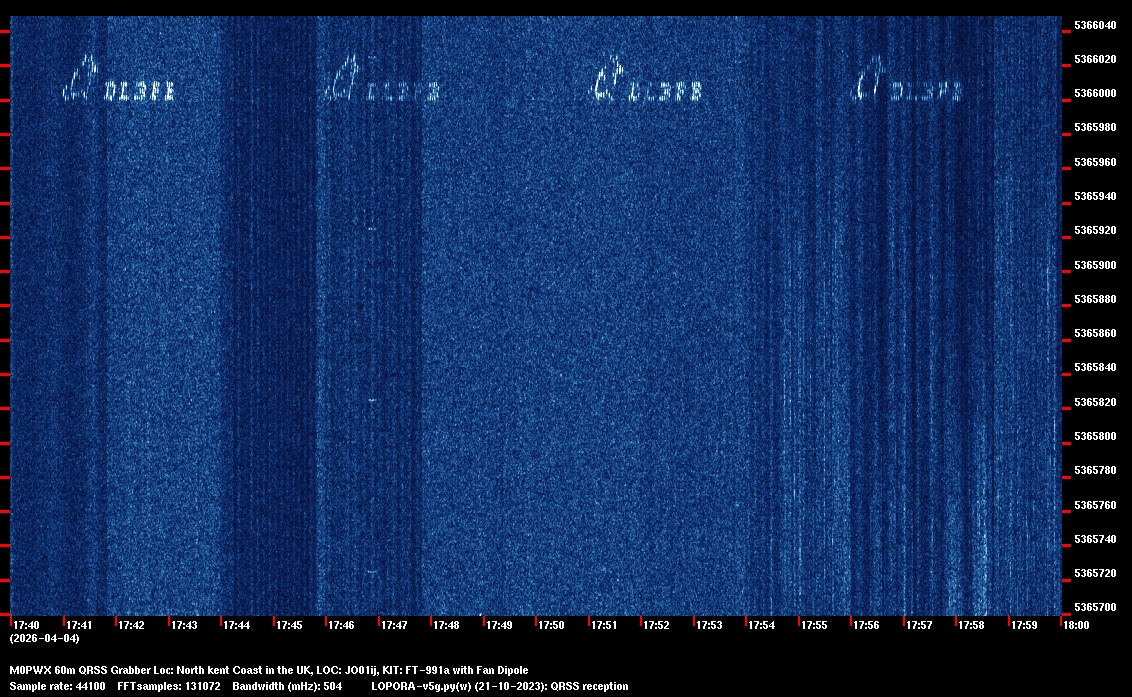
Task: Choose the 5365740 frequency scale value
Action: (x=1095, y=540)
